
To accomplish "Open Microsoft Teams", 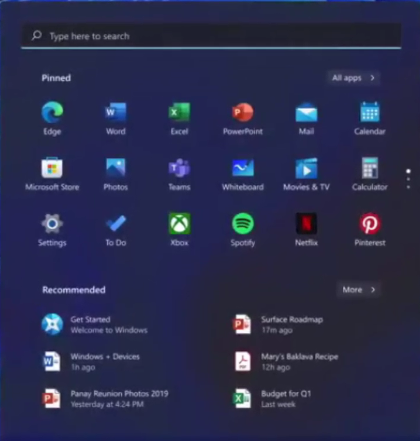I will click(179, 174).
